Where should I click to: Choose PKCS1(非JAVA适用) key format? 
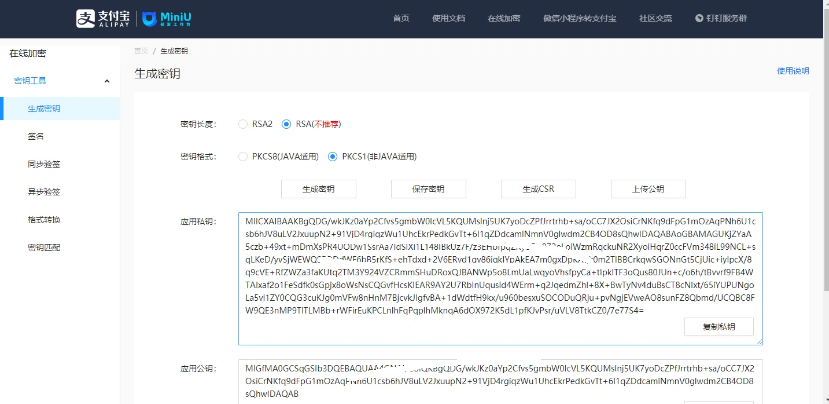tap(333, 157)
